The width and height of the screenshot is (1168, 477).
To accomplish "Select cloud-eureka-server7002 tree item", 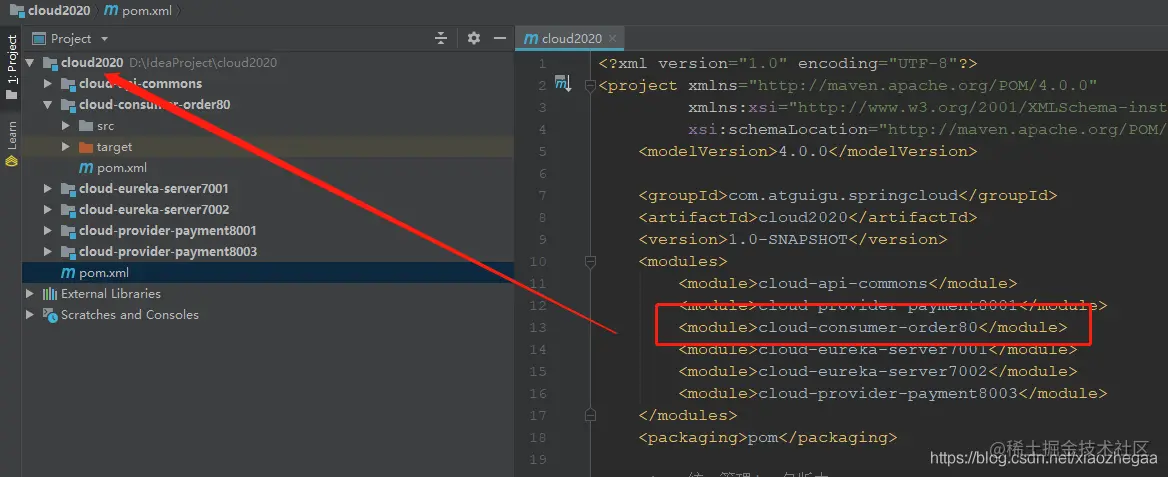I will (x=154, y=209).
